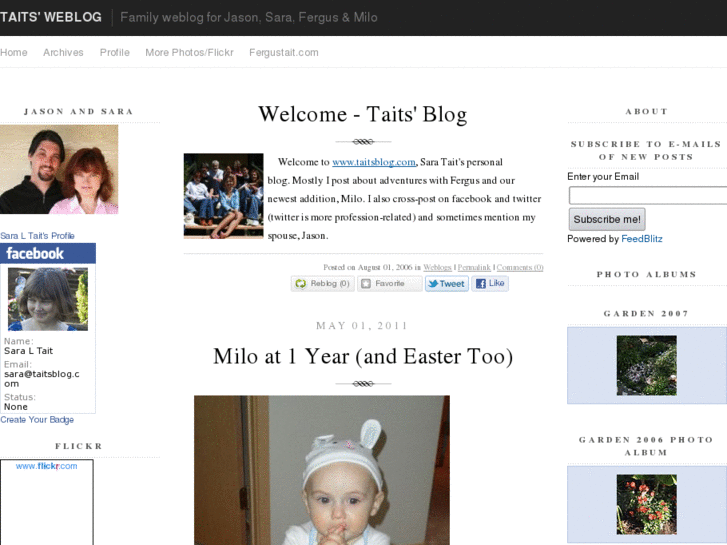Viewport: 727px width, 545px height.
Task: Open the Garden 2007 album thumbnail
Action: coord(646,365)
